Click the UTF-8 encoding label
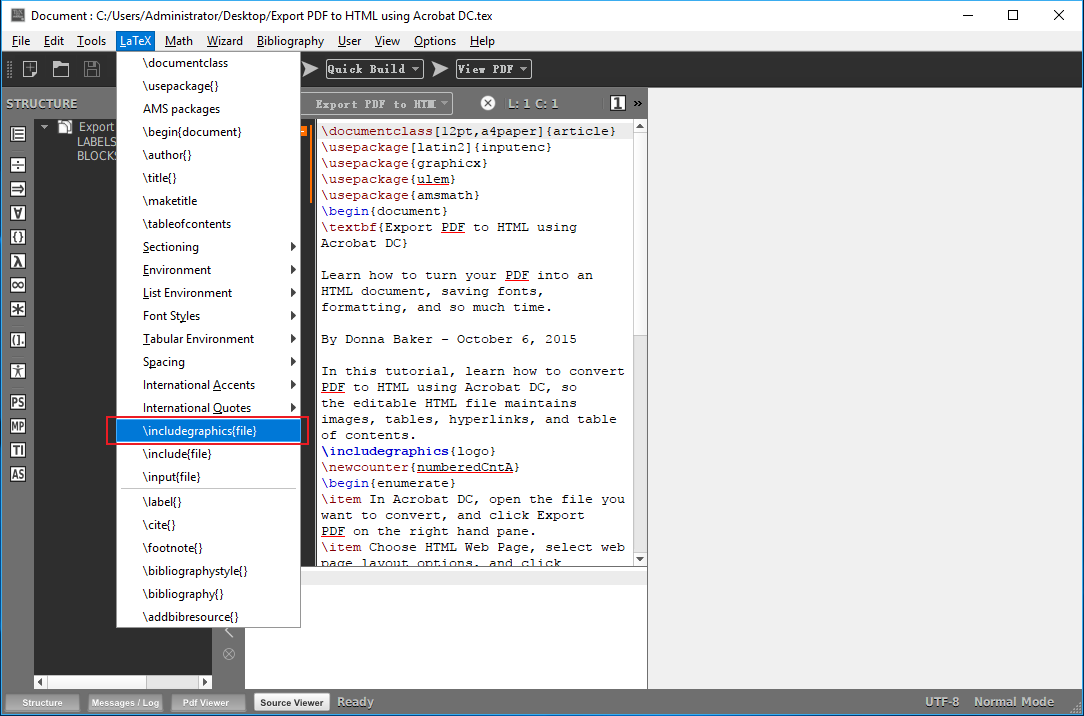The image size is (1084, 716). coord(942,702)
